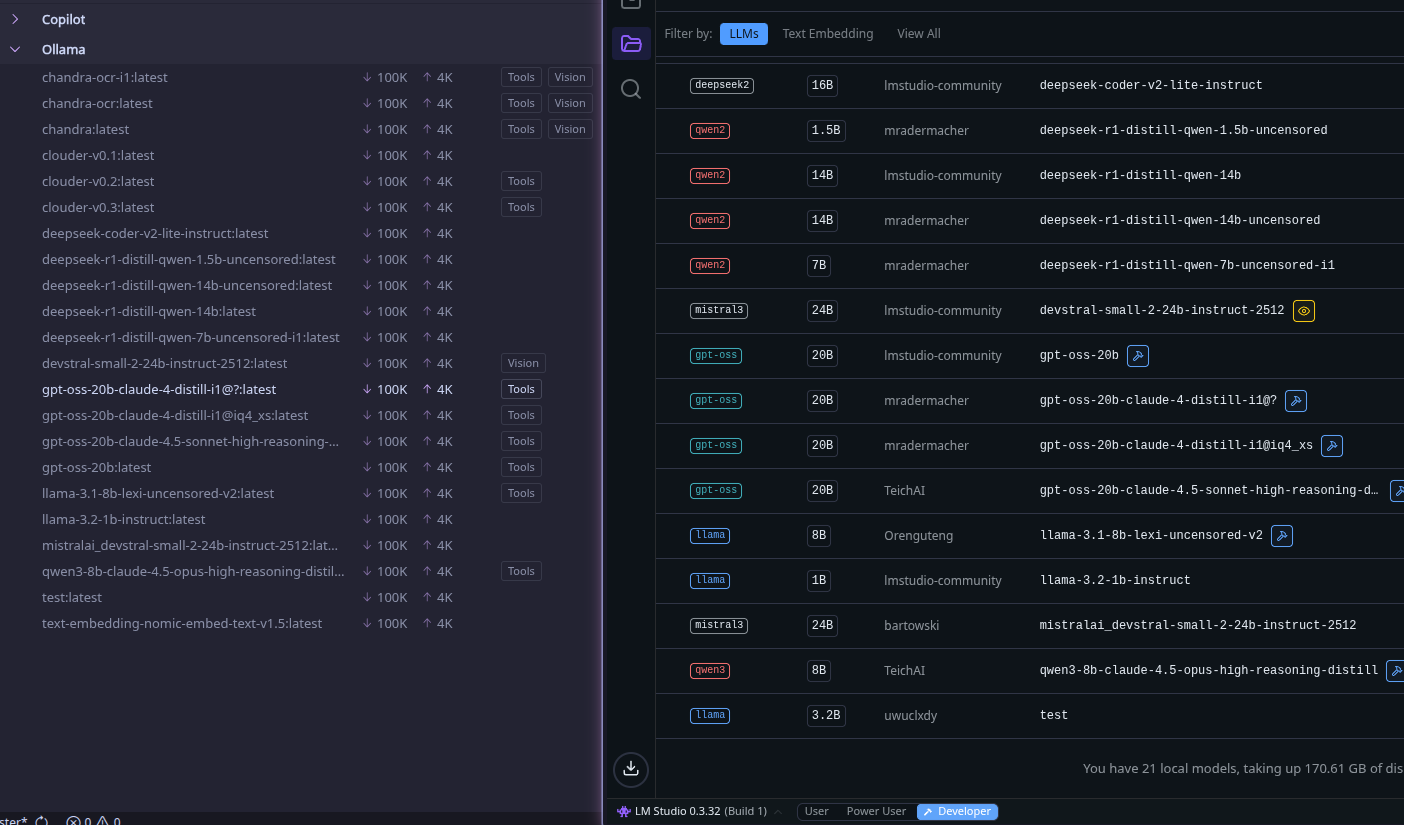Viewport: 1404px width, 825px height.
Task: Click the wrench icon beside qwen3-8b-claude-4.5-opus-high-reasoning-distill
Action: pos(1395,671)
